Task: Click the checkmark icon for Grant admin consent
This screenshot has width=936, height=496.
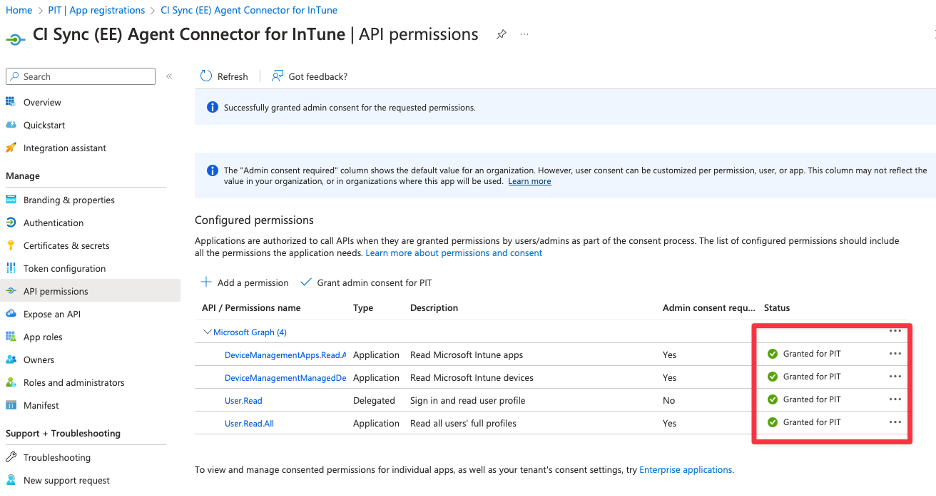Action: point(306,282)
